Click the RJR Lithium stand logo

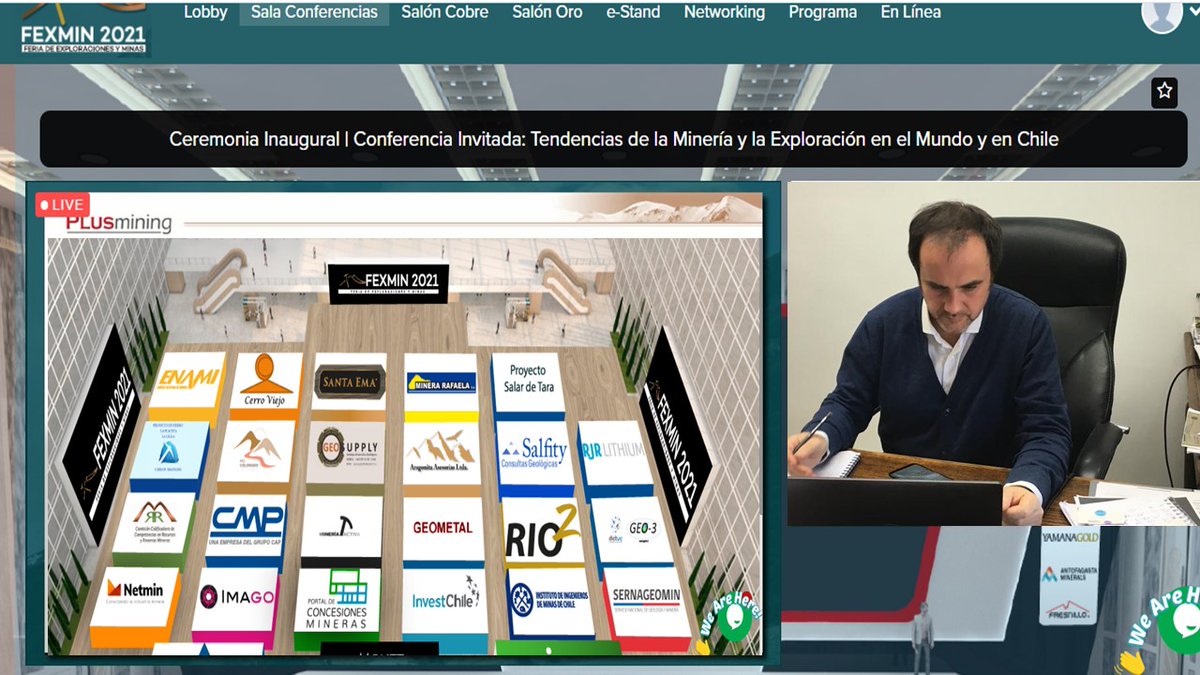tap(612, 451)
